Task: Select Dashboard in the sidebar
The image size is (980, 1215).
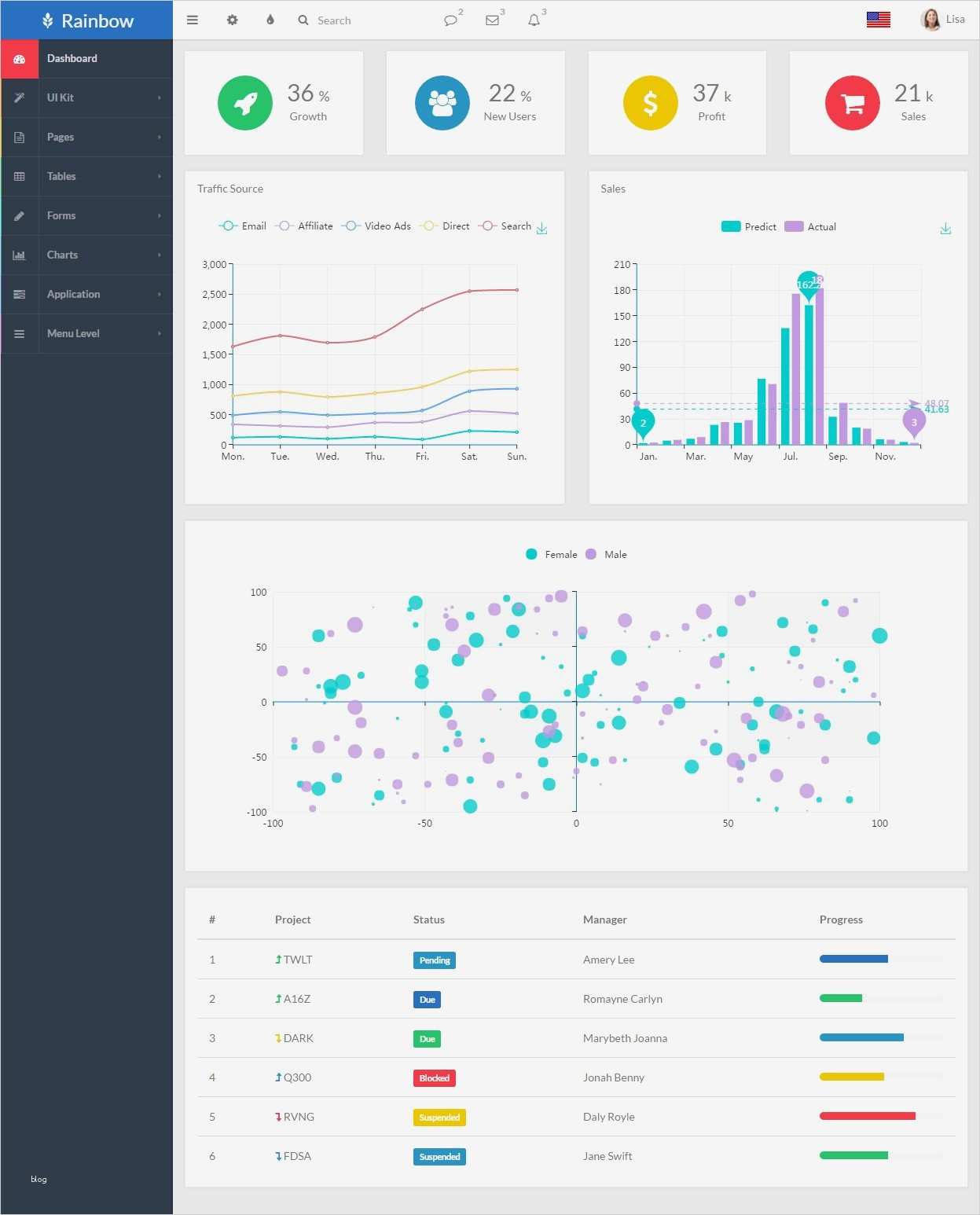Action: point(86,58)
